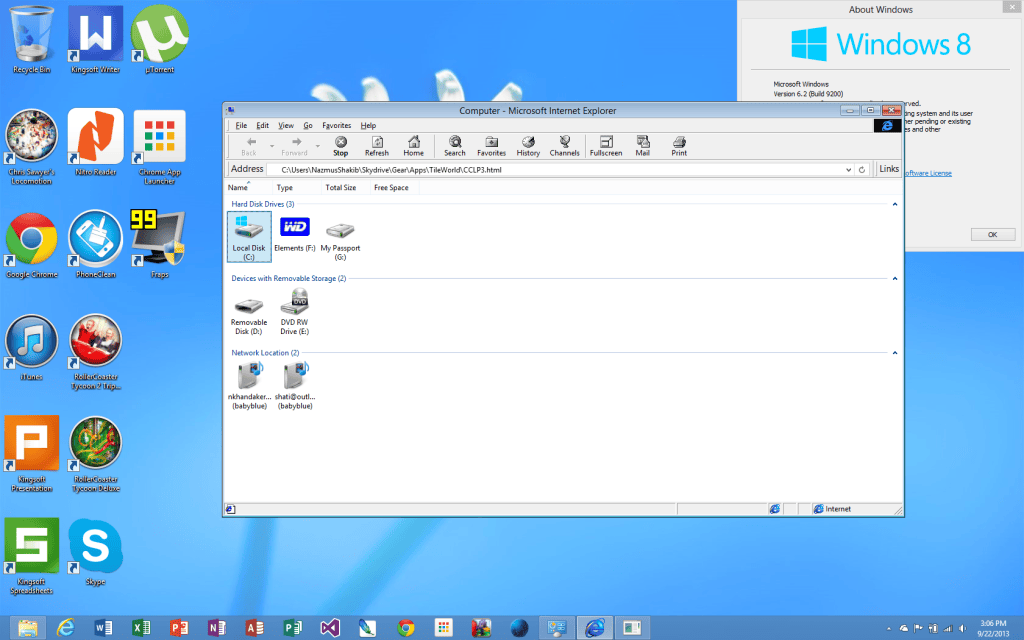Print using the toolbar Print icon

679,146
